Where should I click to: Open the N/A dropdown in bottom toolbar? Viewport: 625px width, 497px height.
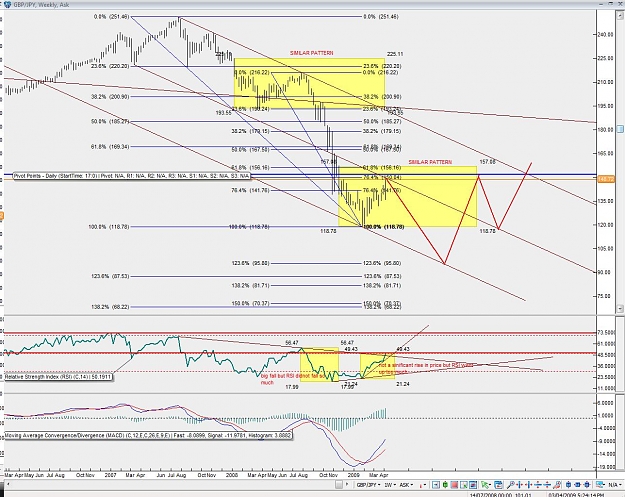615,485
